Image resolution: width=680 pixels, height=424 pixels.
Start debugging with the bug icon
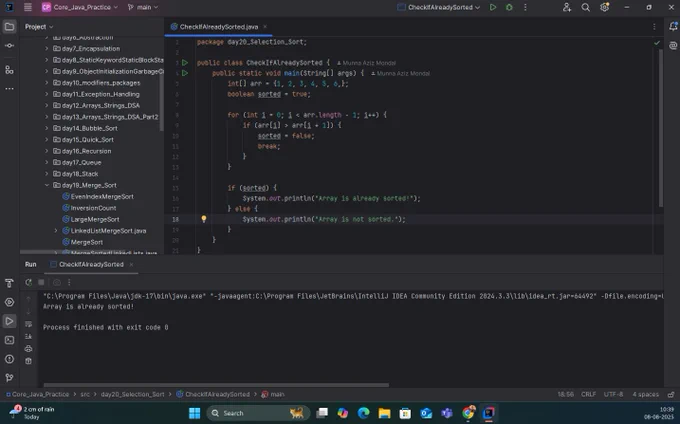[509, 7]
